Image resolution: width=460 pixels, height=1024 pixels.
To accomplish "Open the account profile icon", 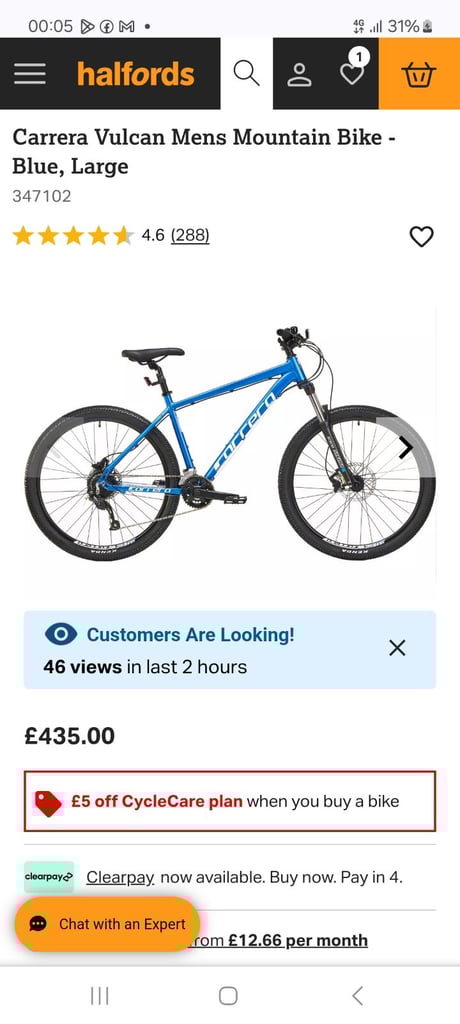I will click(300, 74).
